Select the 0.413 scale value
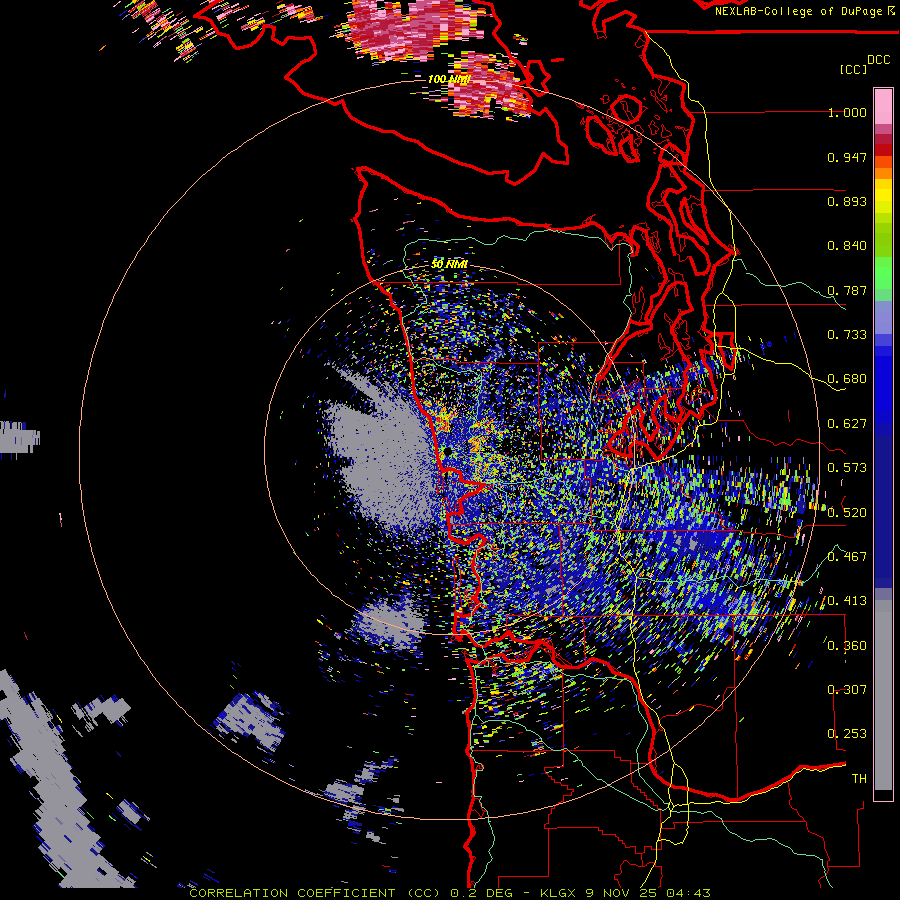This screenshot has width=900, height=900. point(847,601)
